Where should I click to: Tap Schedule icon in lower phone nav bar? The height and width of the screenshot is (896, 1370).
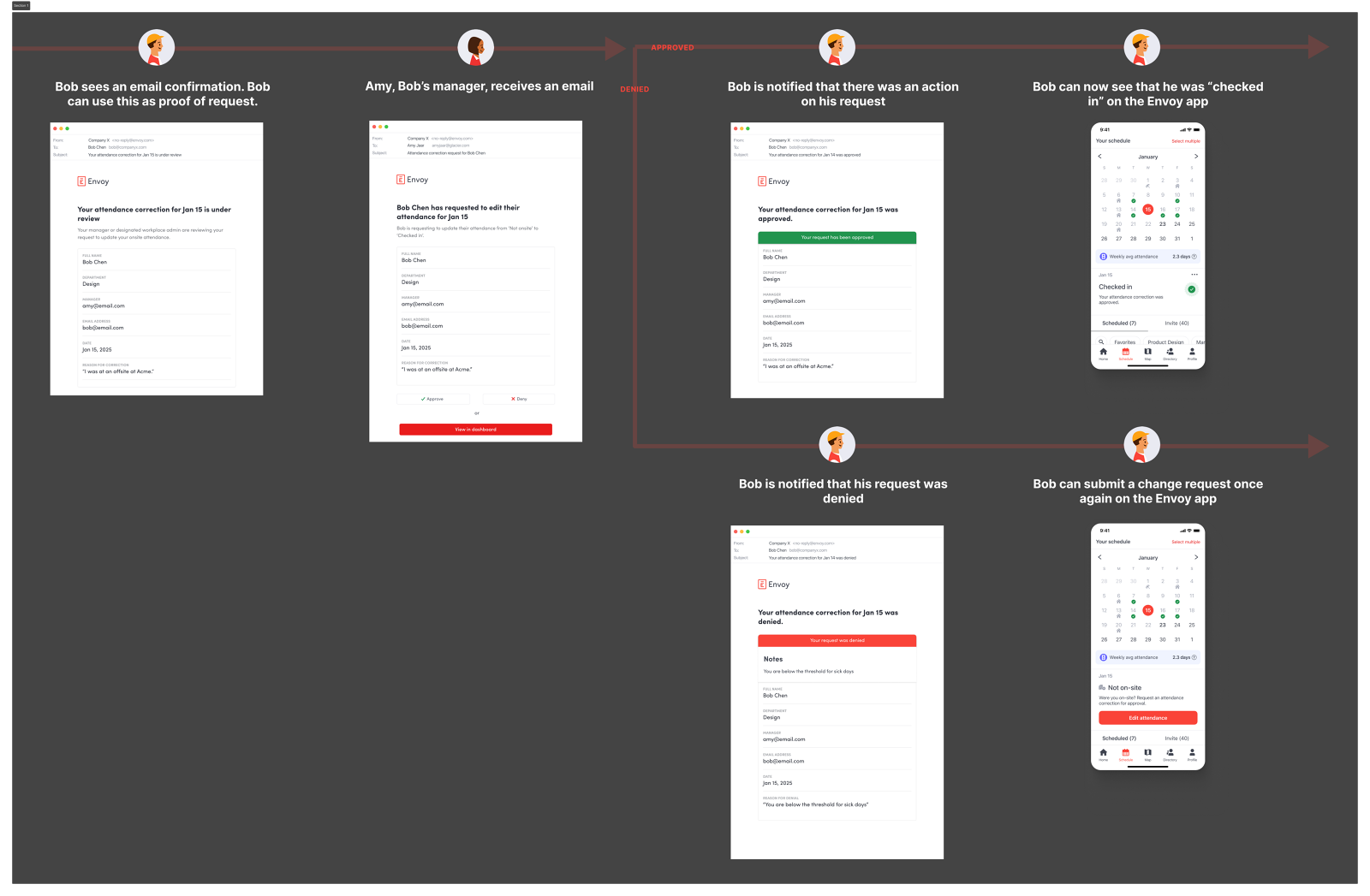[x=1125, y=754]
